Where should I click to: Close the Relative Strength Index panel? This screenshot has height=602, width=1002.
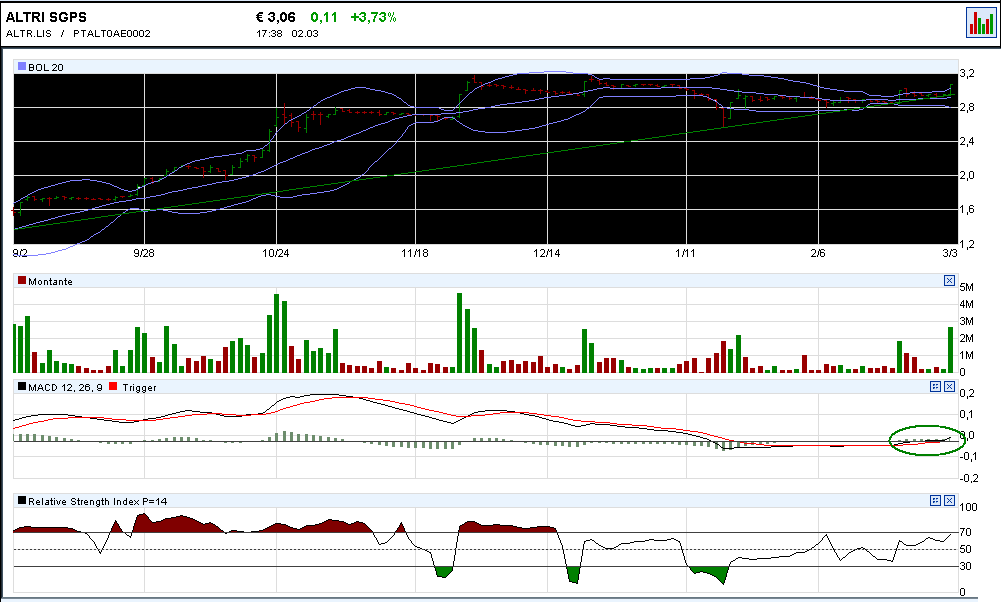pyautogui.click(x=949, y=498)
